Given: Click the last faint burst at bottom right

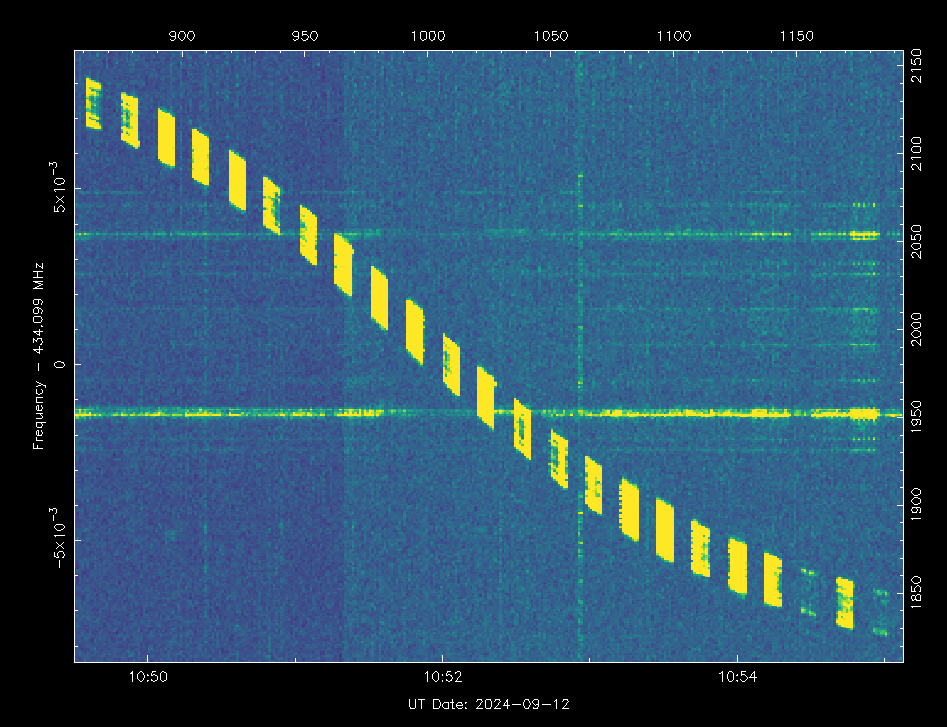Looking at the screenshot, I should tap(880, 612).
